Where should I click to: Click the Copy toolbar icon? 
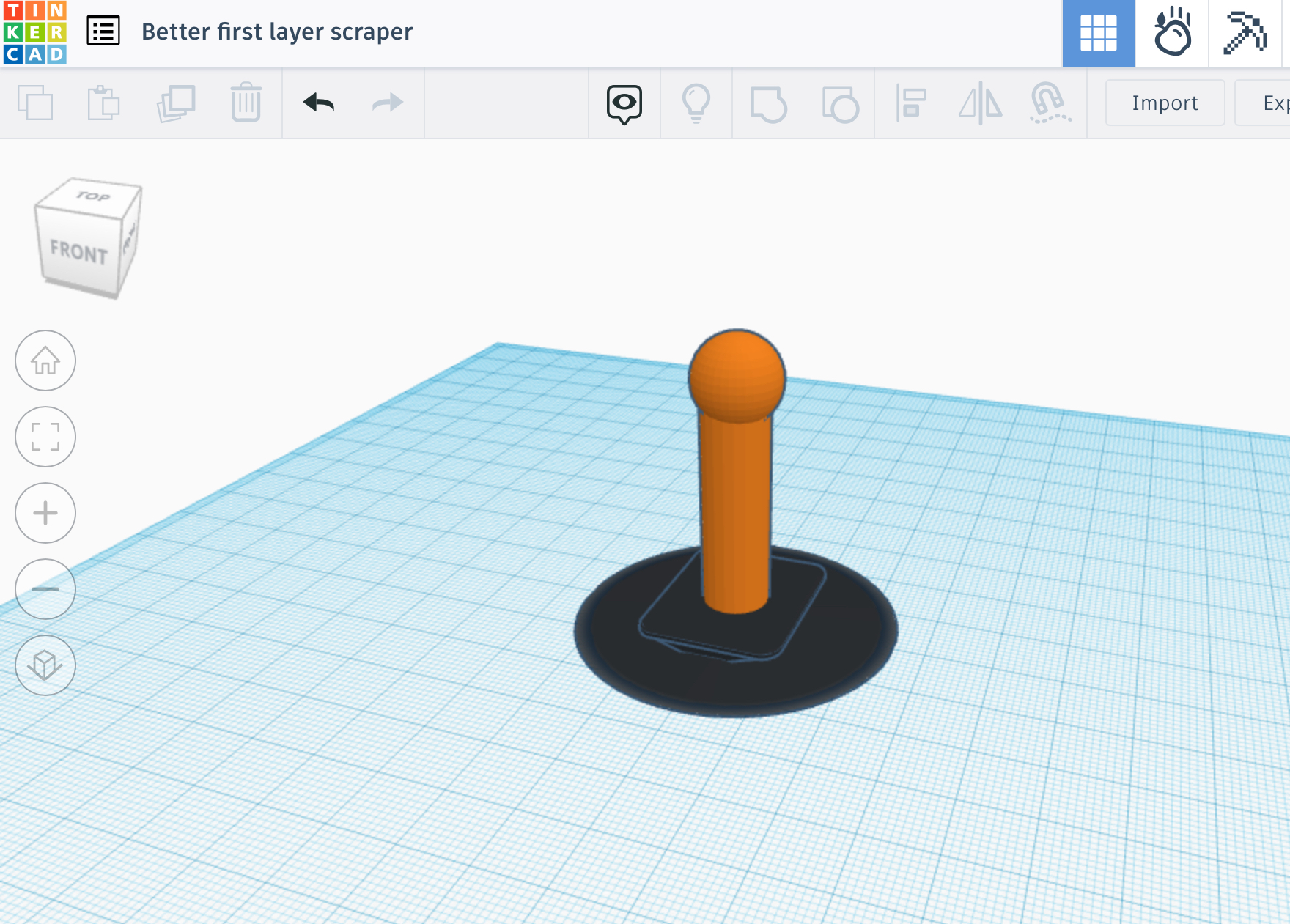click(35, 103)
